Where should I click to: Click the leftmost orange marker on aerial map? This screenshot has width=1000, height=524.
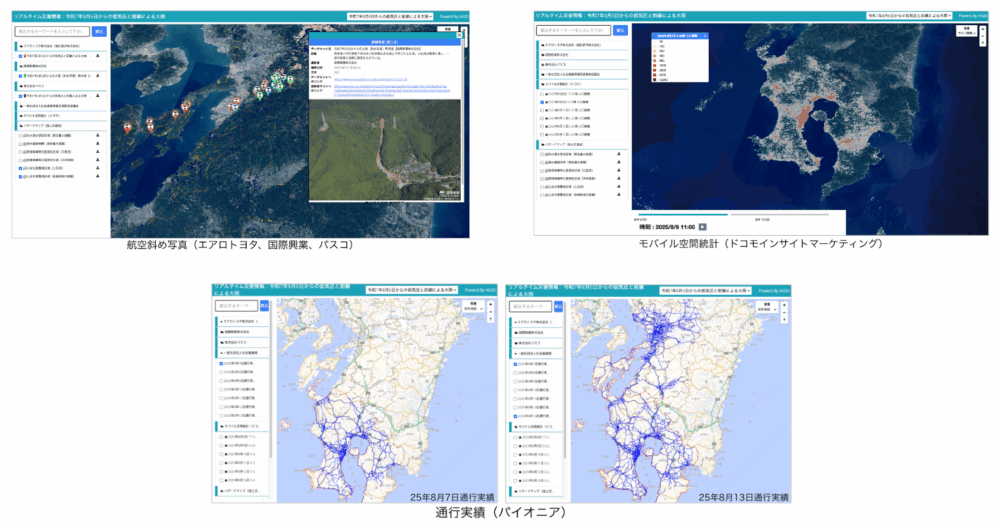[x=127, y=125]
